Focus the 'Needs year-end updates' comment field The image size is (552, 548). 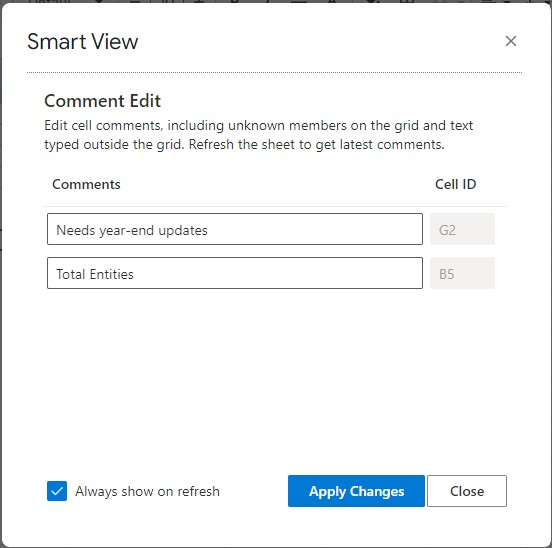pos(235,229)
